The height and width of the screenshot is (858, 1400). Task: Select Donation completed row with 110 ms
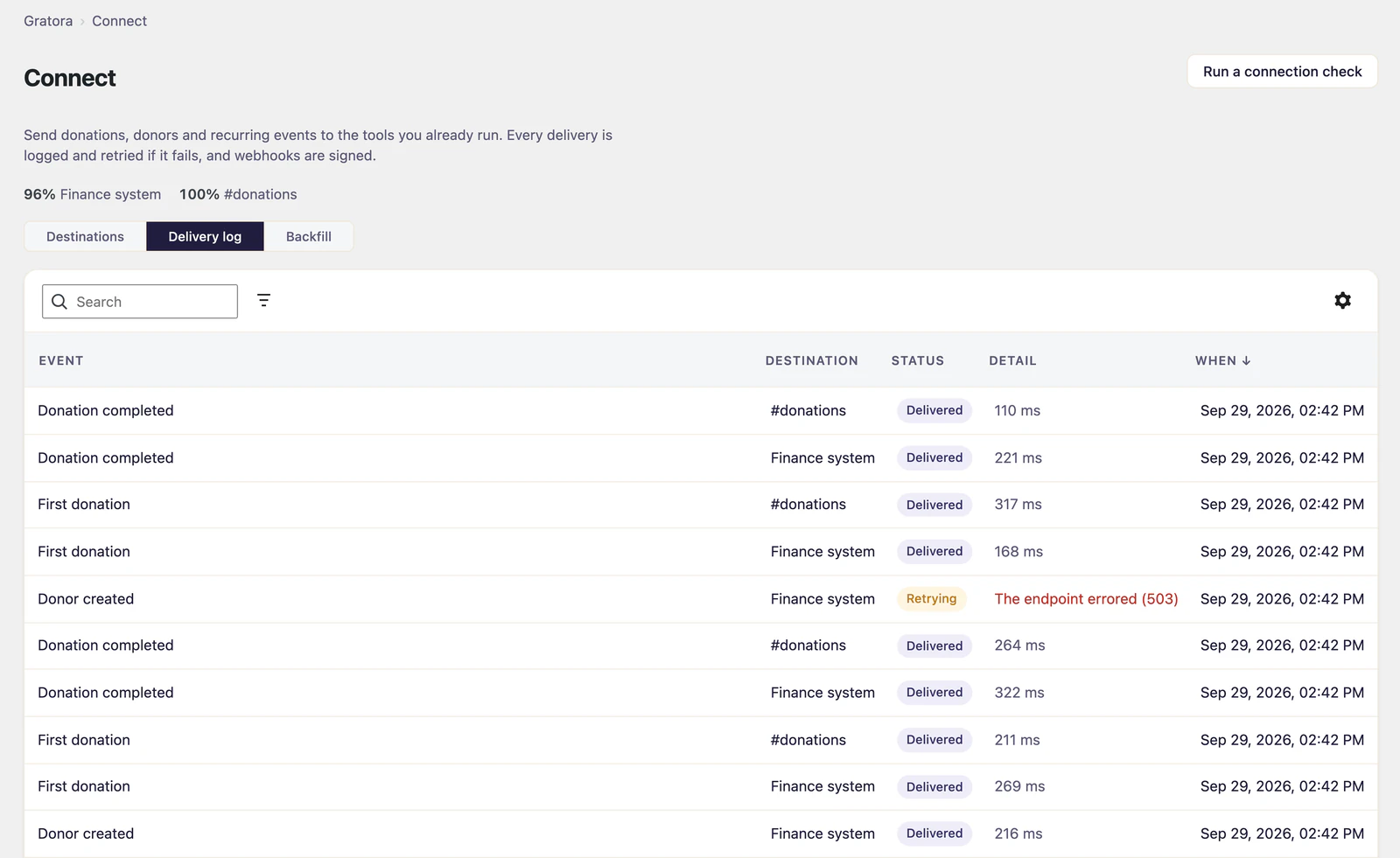[701, 411]
